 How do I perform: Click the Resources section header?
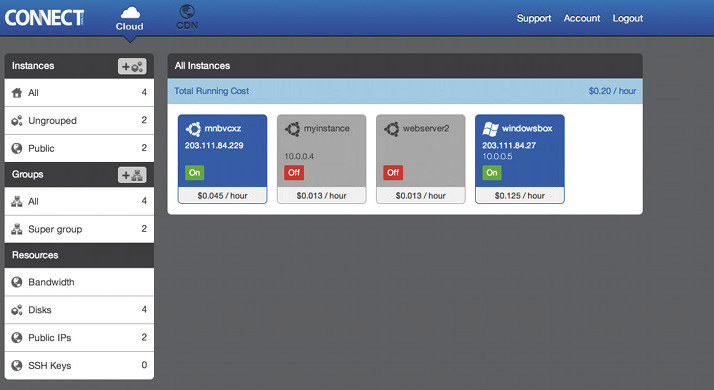point(79,255)
